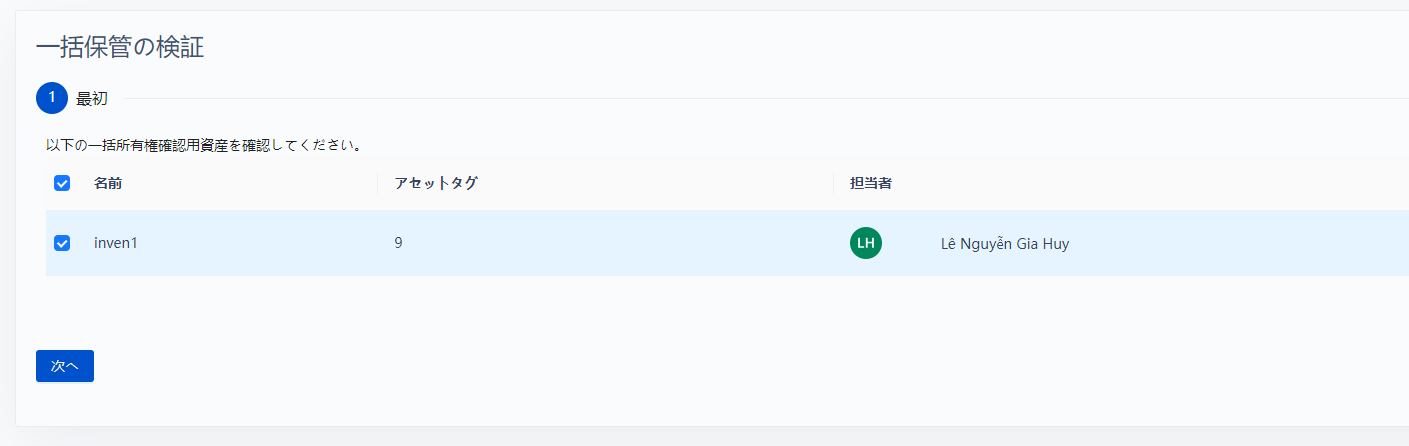Click the green LH avatar
Image resolution: width=1409 pixels, height=446 pixels.
866,243
